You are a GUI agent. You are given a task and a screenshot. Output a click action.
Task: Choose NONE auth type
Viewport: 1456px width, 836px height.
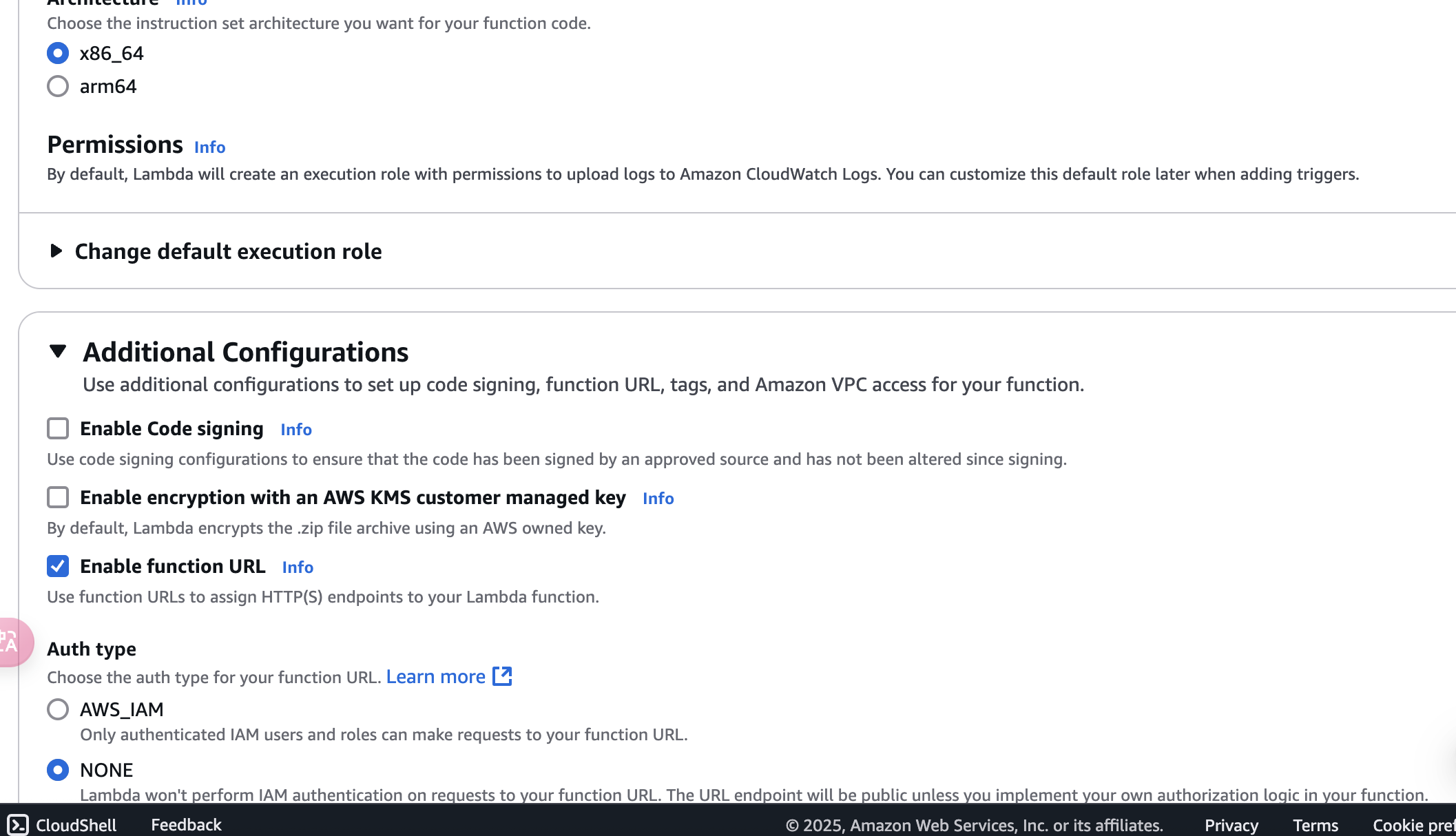58,770
